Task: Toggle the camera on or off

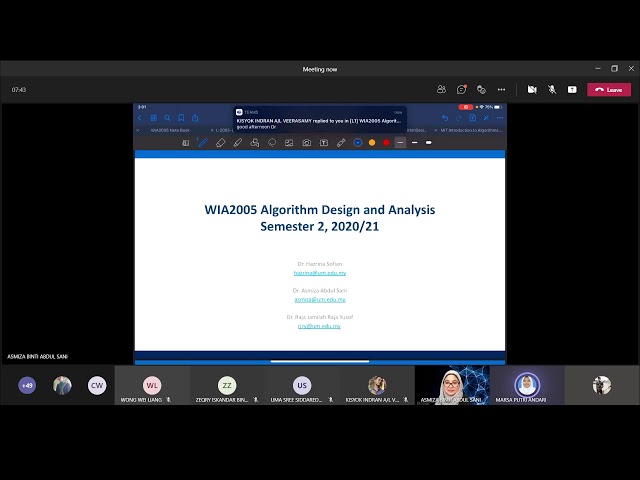Action: pos(532,89)
